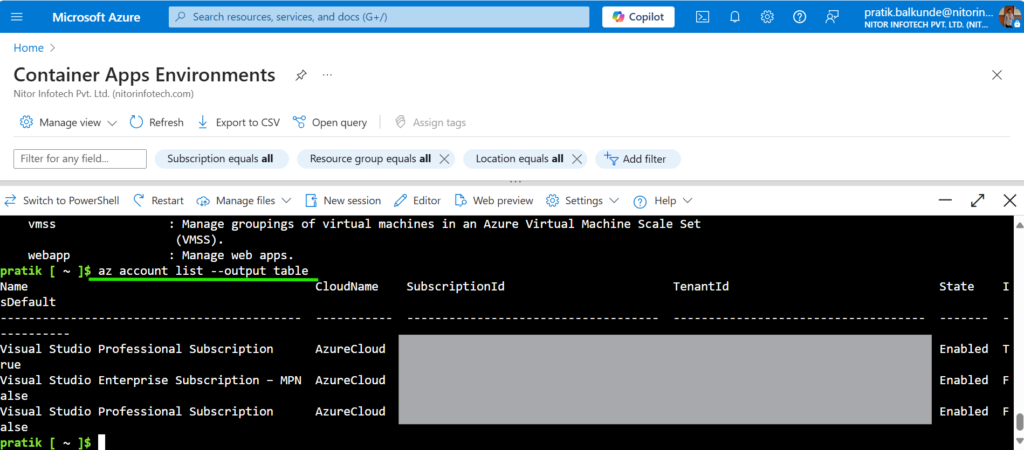The image size is (1024, 450).
Task: Click the pane divider ellipsis handle
Action: pyautogui.click(x=515, y=182)
